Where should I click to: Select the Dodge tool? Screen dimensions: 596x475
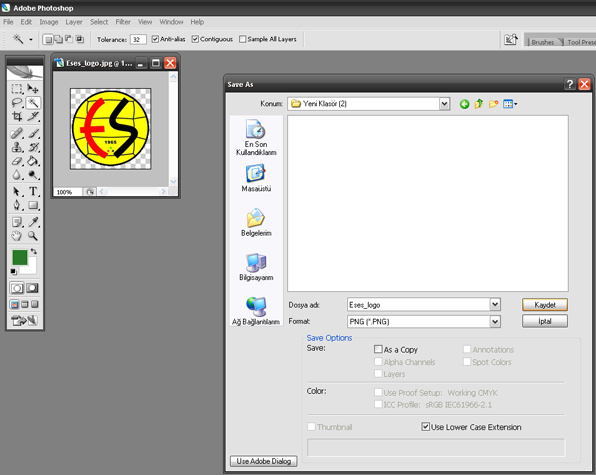(33, 174)
